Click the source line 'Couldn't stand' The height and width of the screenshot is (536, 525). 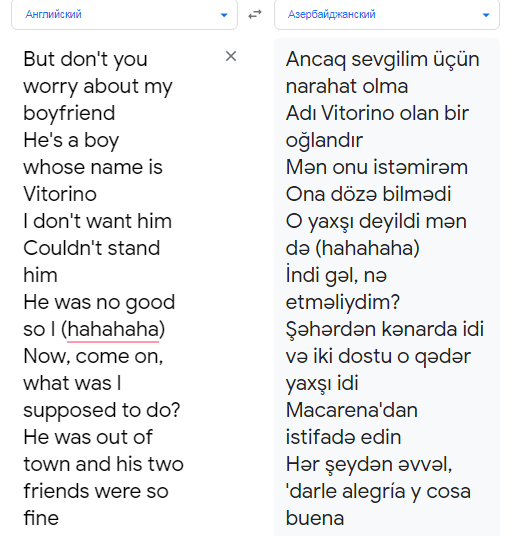pos(92,248)
